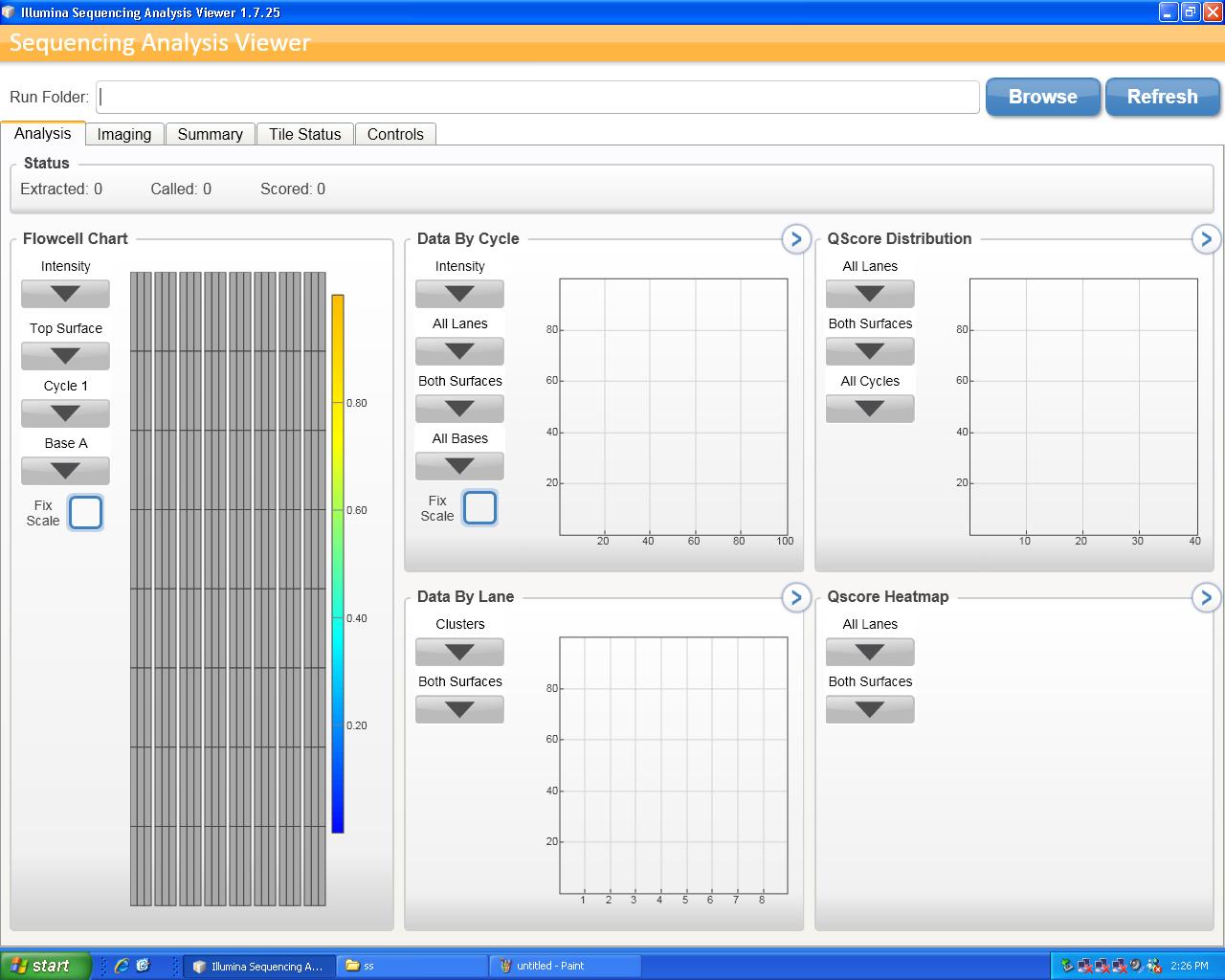Open the Top Surface dropdown in Flowcell Chart
The width and height of the screenshot is (1225, 980).
point(65,356)
